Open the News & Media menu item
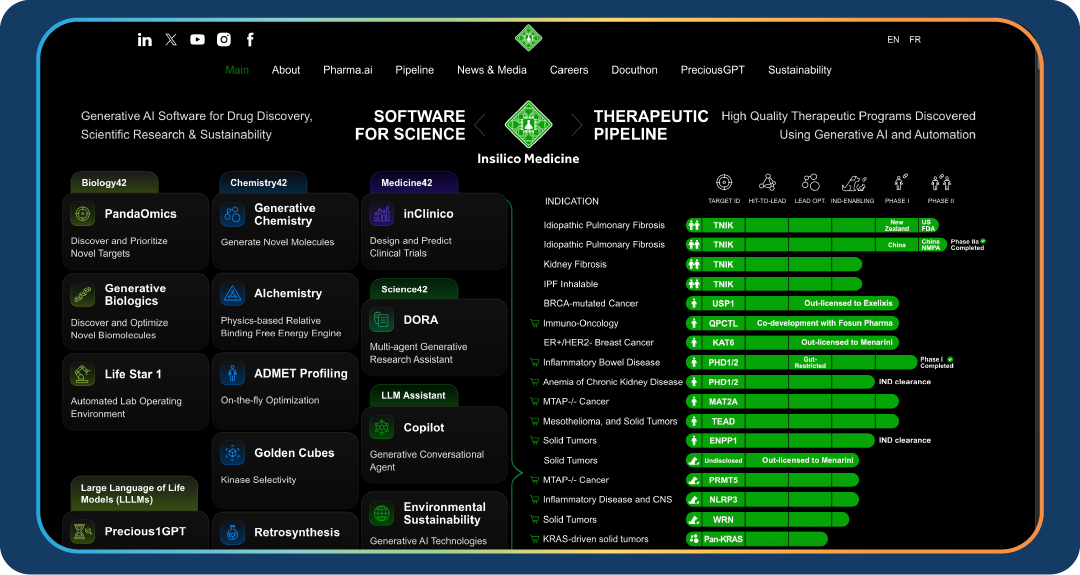This screenshot has height=575, width=1080. point(492,70)
